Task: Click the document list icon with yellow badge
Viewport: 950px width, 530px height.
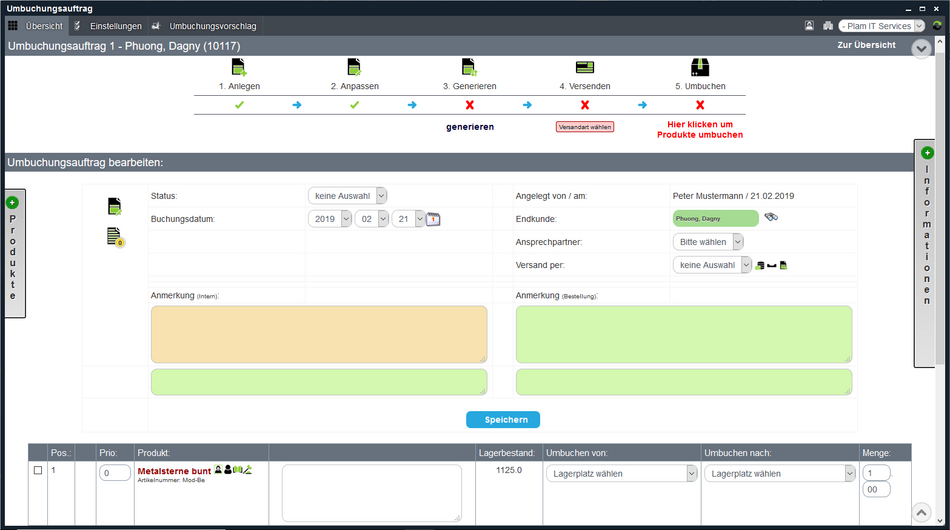Action: (114, 237)
